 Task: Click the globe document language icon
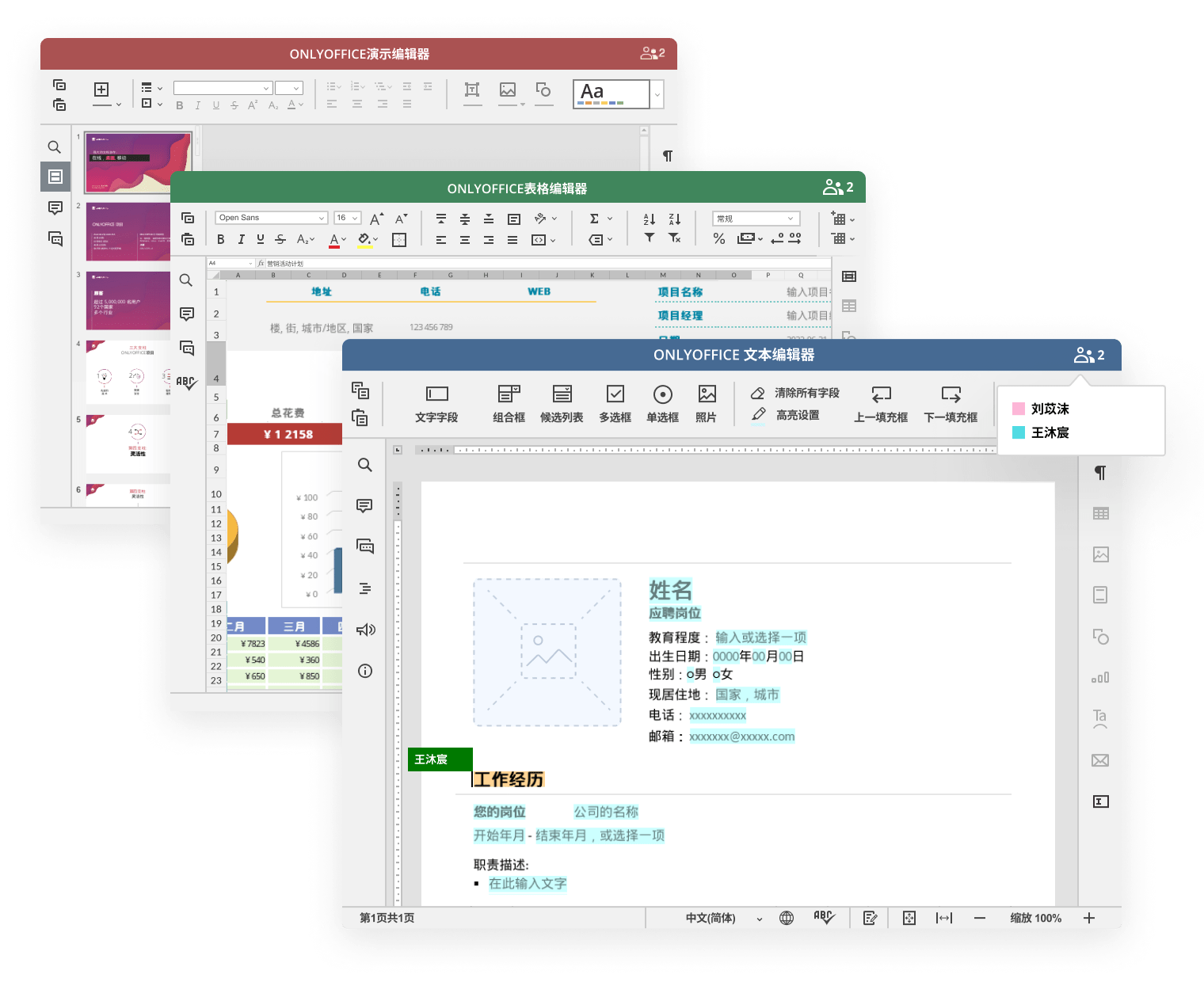(x=787, y=918)
